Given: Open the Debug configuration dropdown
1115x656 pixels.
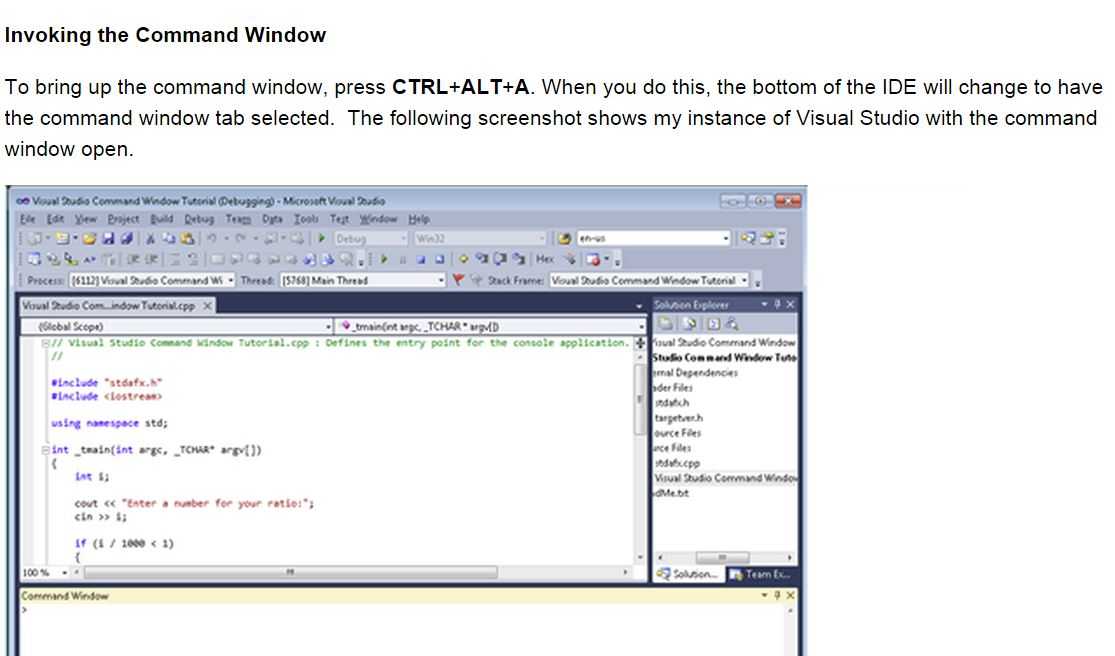Looking at the screenshot, I should click(404, 239).
